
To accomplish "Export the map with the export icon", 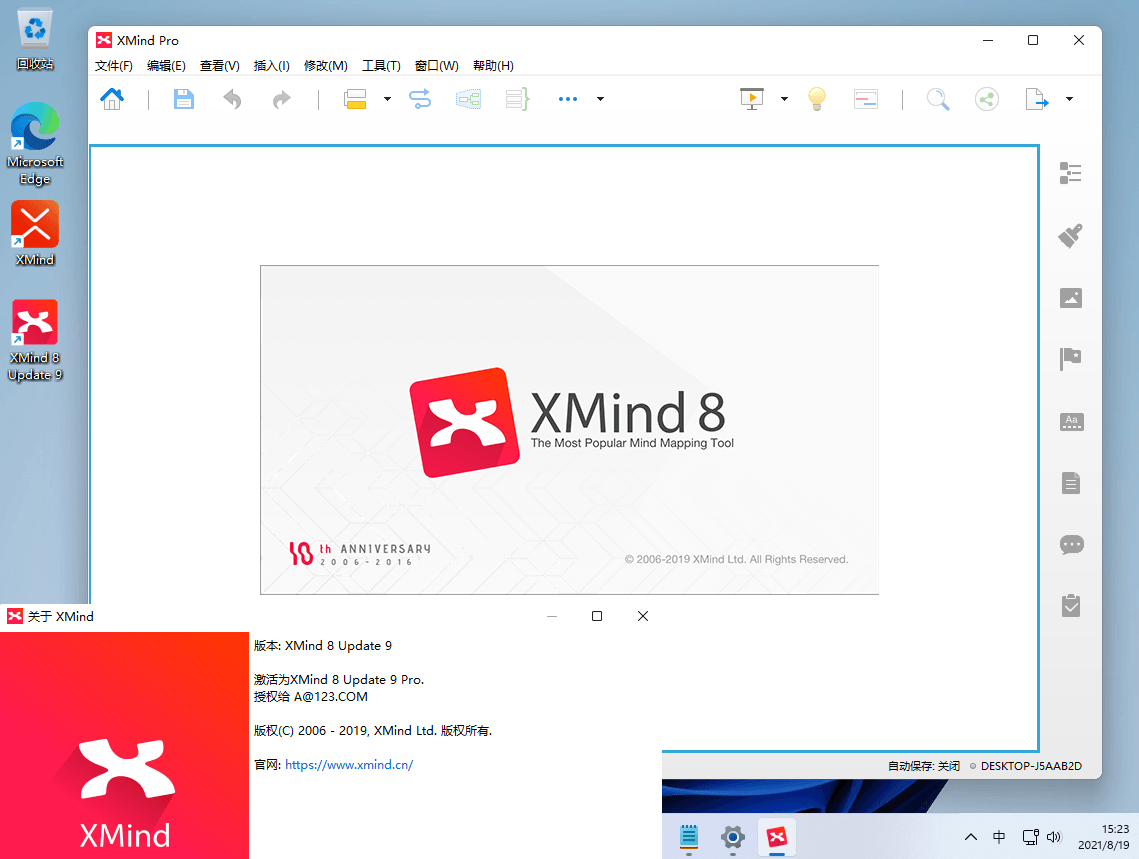I will click(1037, 99).
